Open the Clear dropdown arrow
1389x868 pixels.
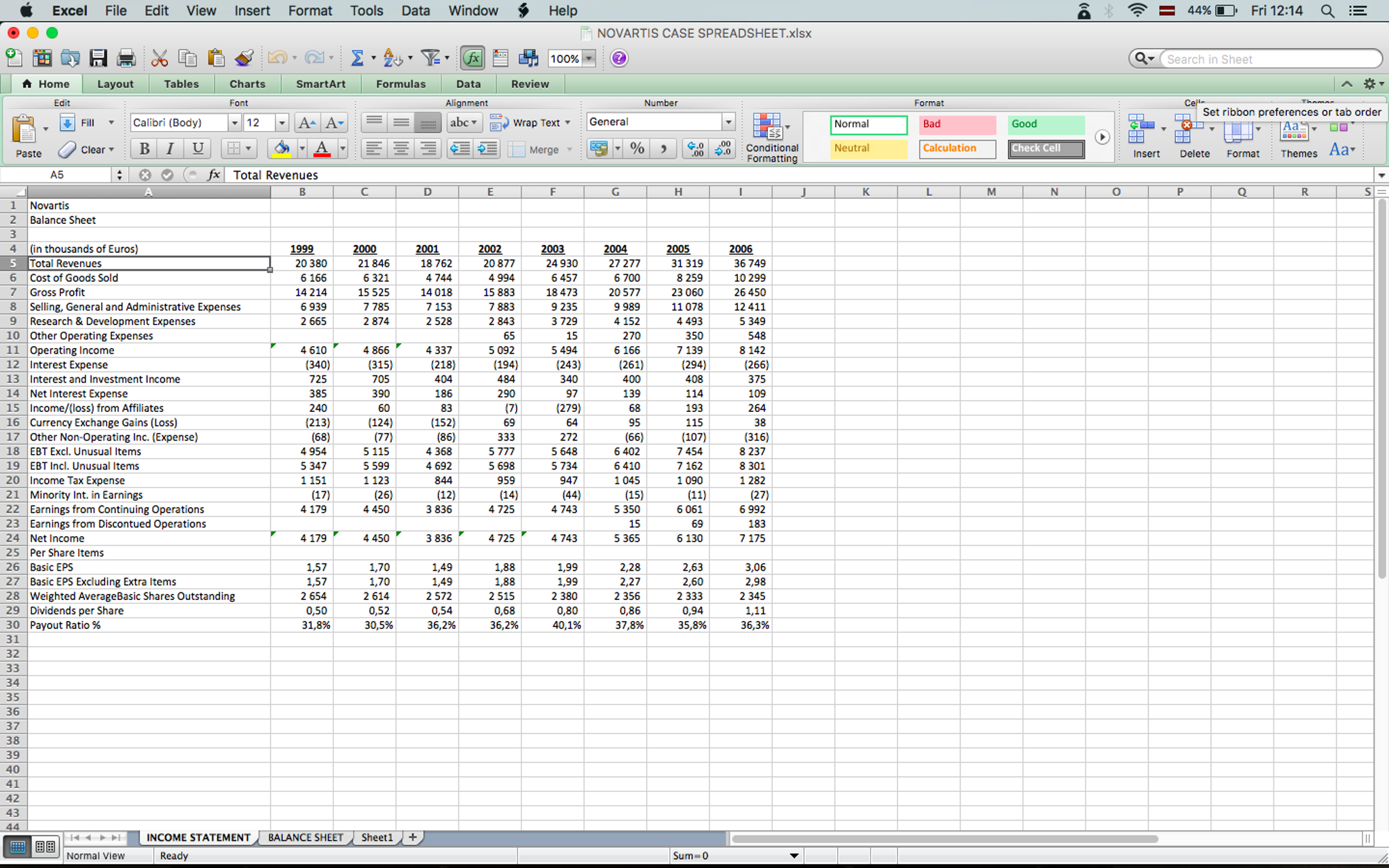111,149
